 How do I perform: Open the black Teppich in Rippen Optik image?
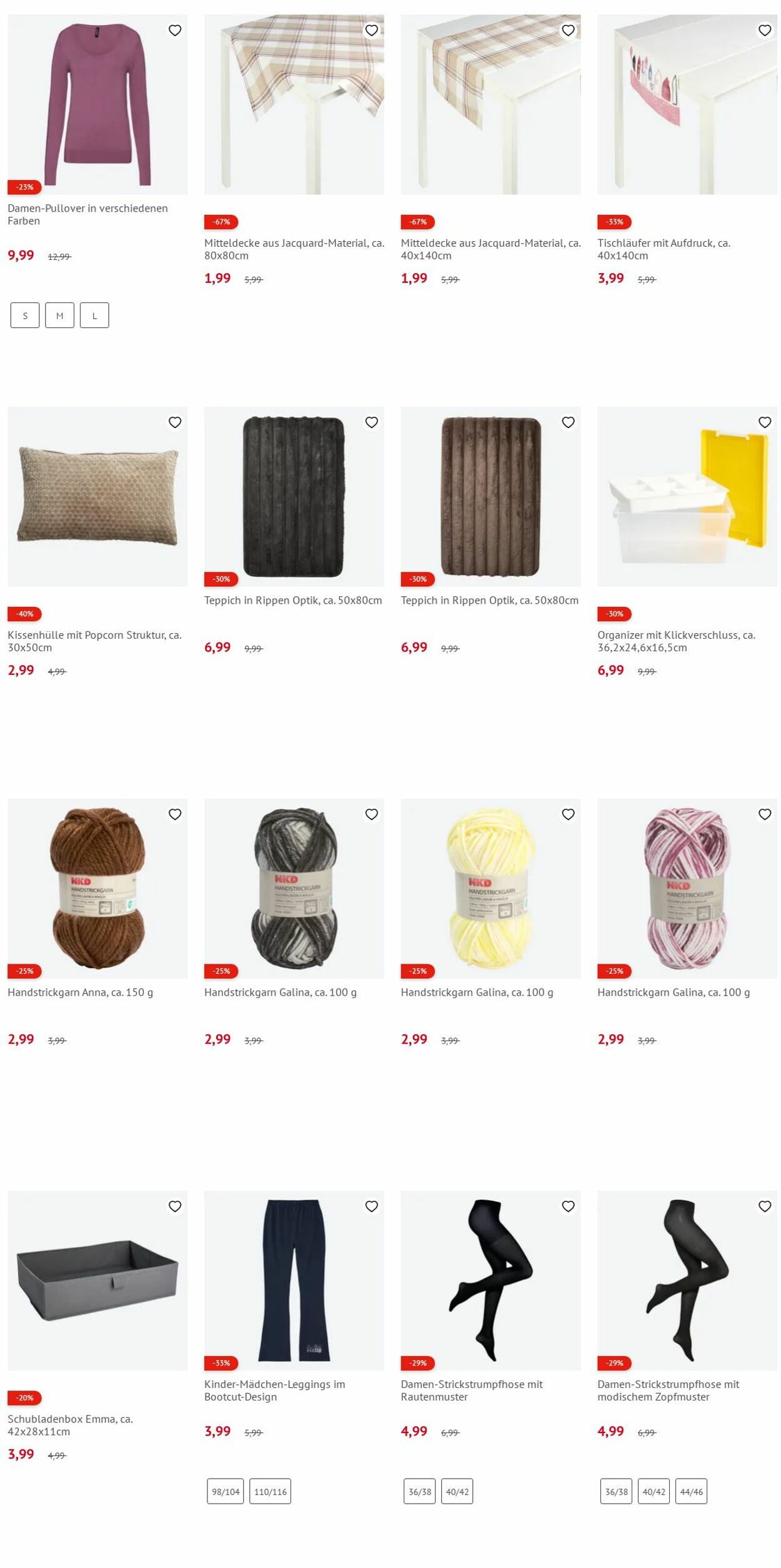pyautogui.click(x=294, y=497)
